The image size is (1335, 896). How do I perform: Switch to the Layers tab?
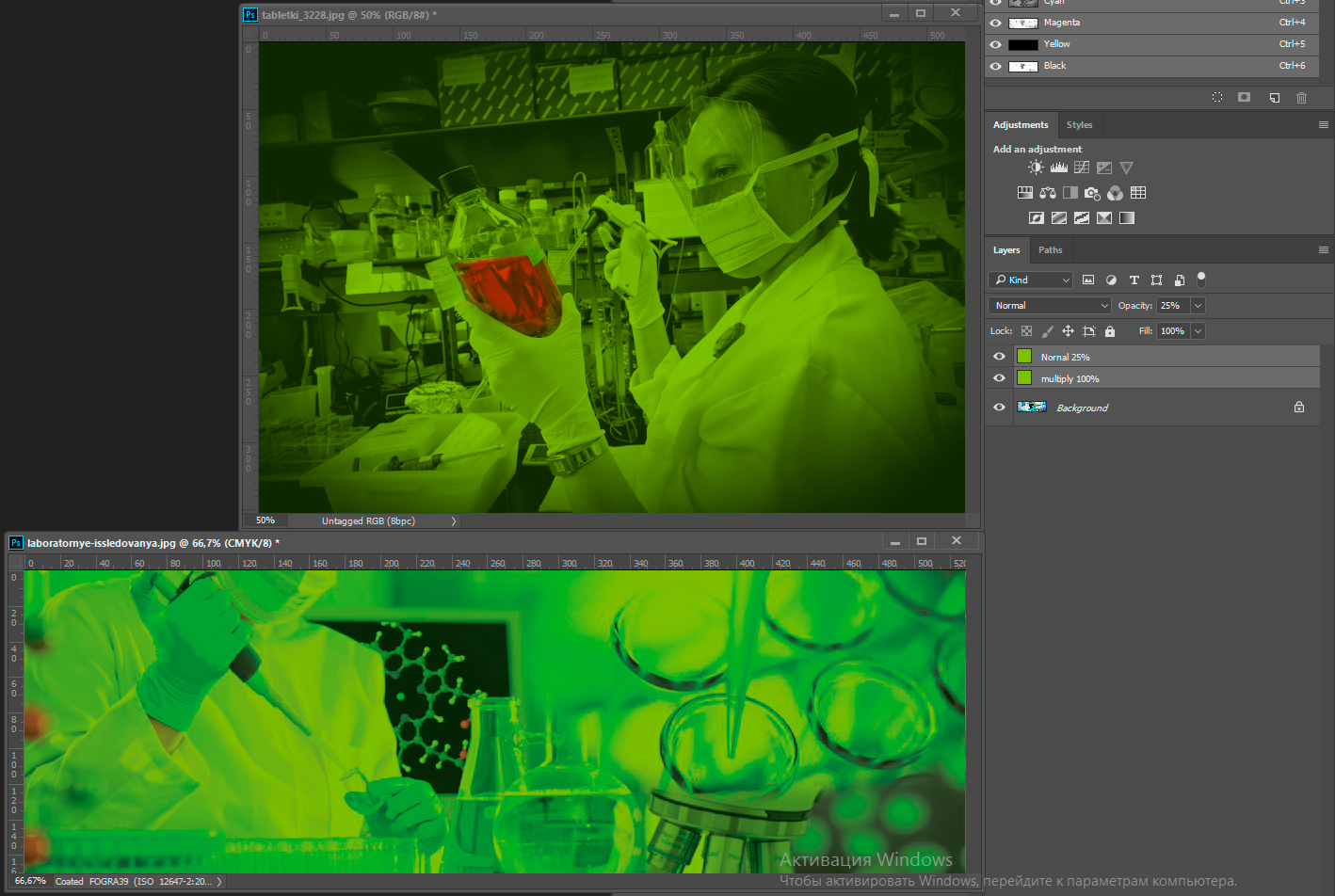(x=1006, y=249)
